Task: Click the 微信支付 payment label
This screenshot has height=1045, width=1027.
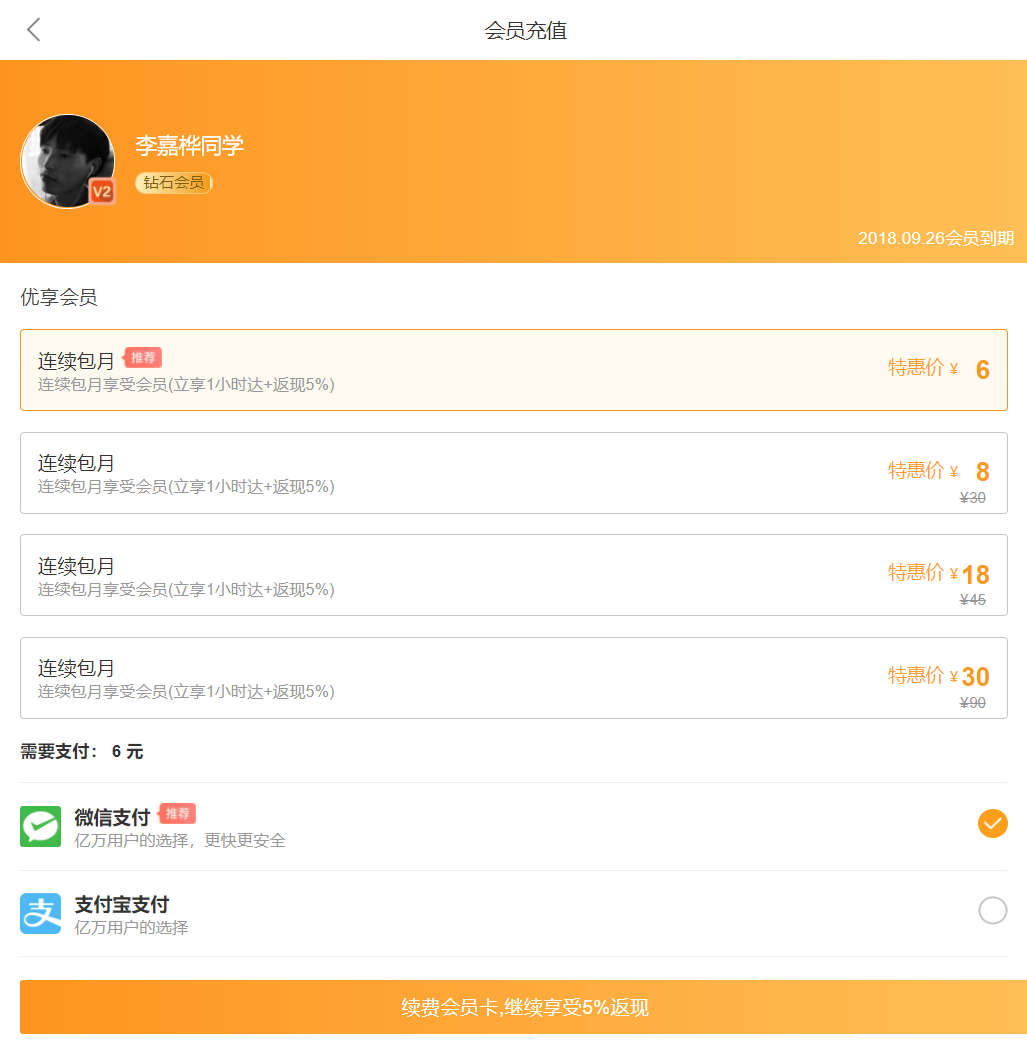Action: (112, 818)
